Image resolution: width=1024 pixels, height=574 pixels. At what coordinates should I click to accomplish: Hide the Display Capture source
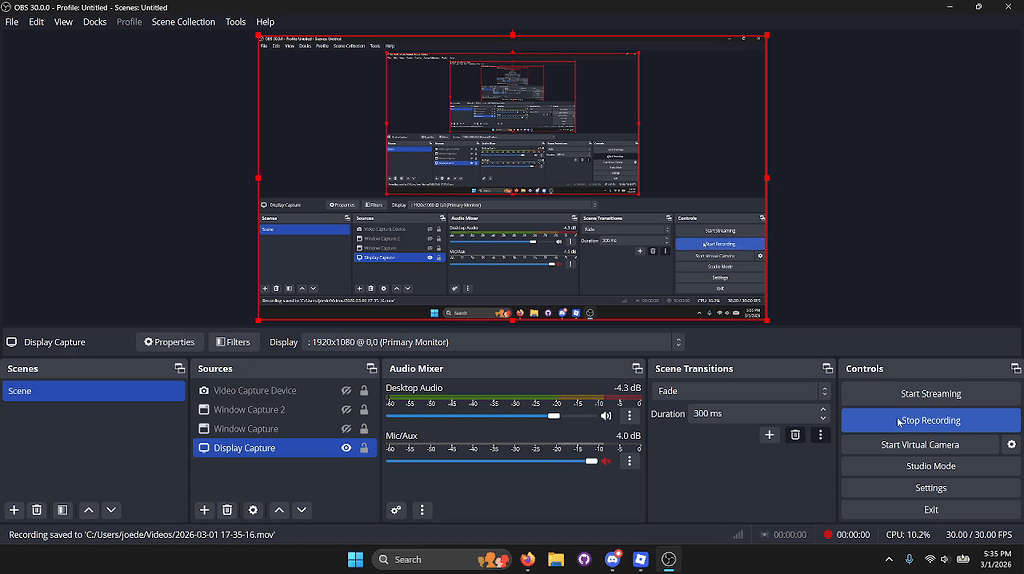click(x=346, y=448)
